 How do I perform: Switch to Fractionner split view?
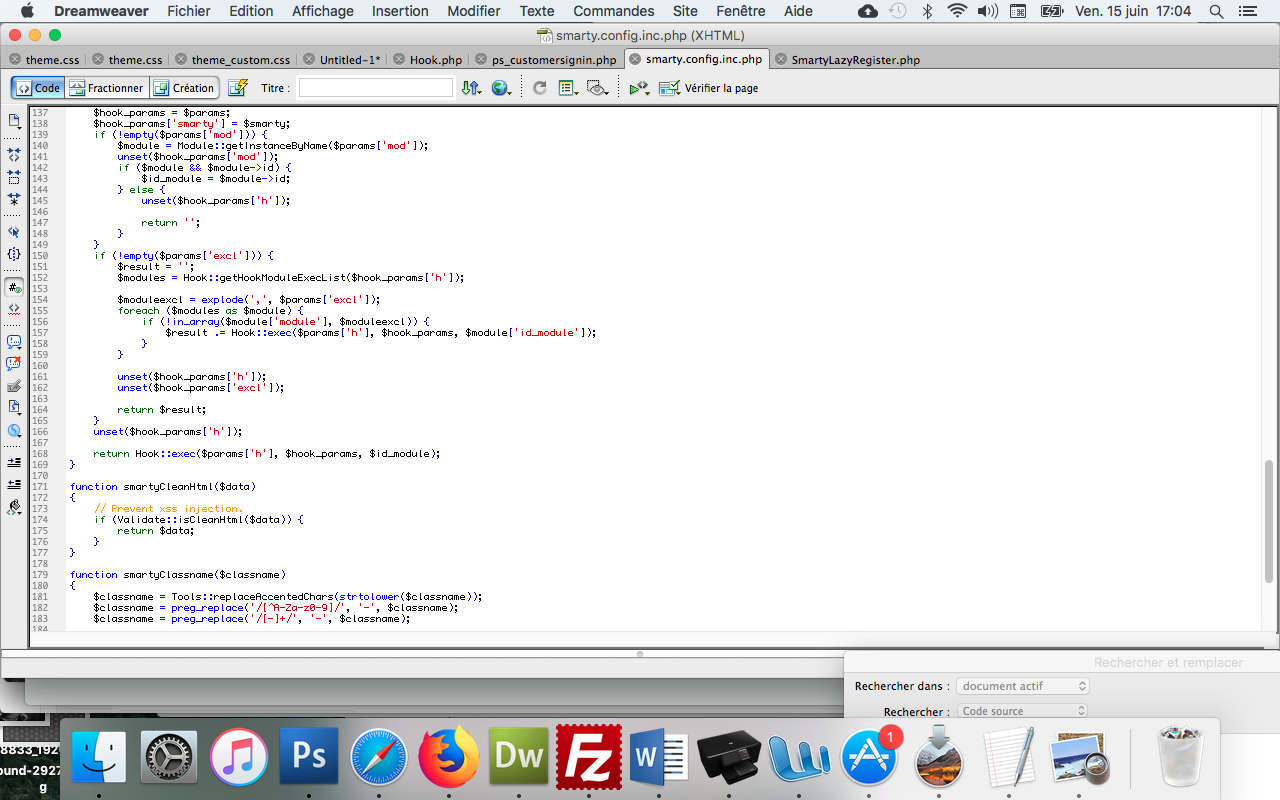[x=107, y=88]
